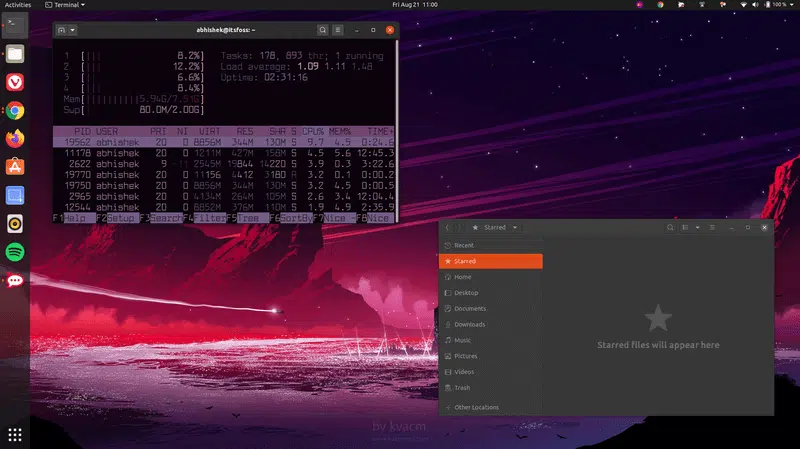
Task: Open the Terminal app menu in top bar
Action: (65, 5)
